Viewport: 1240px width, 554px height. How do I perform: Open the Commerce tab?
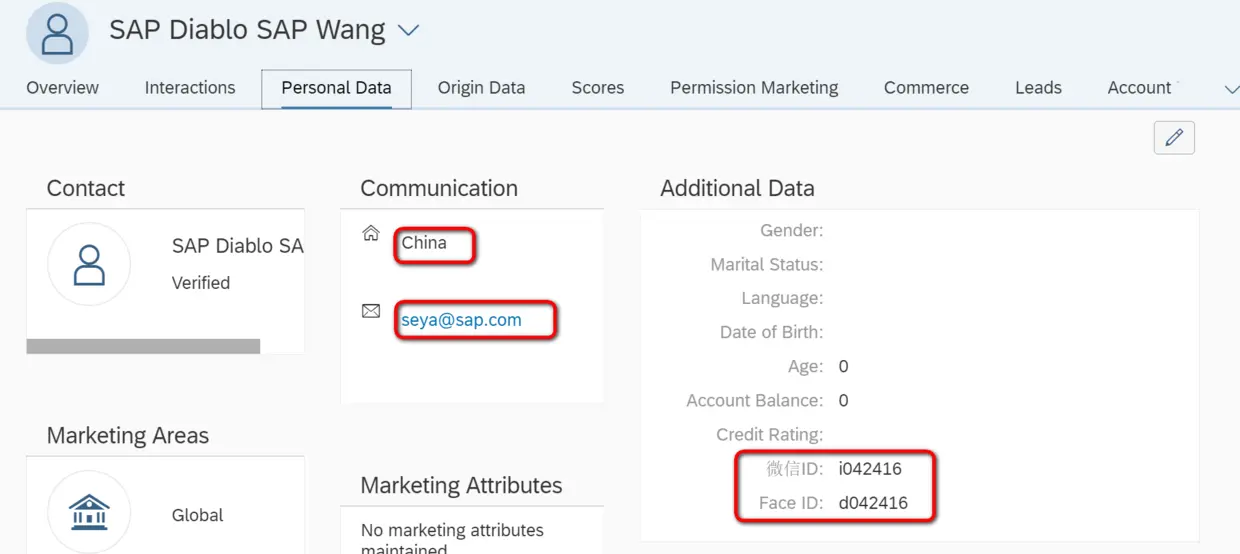[926, 88]
